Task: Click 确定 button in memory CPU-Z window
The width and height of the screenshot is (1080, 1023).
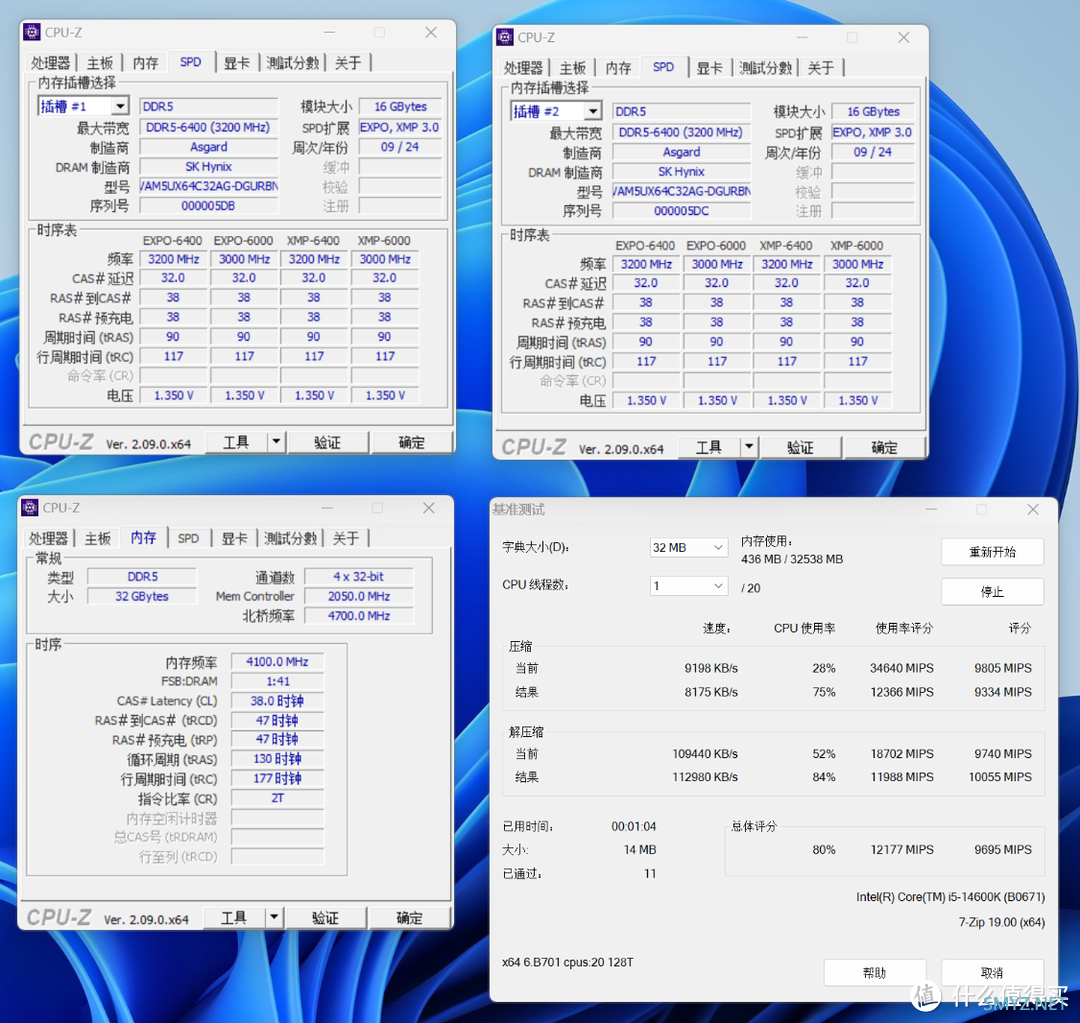Action: pyautogui.click(x=410, y=917)
